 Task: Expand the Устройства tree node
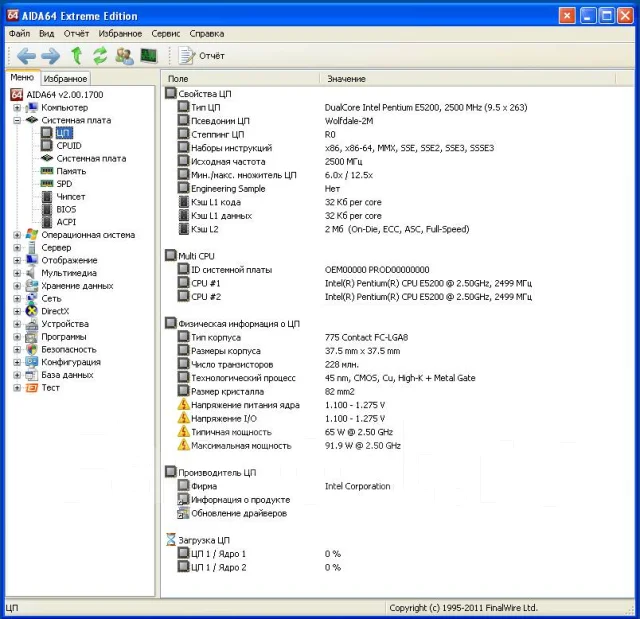click(17, 324)
